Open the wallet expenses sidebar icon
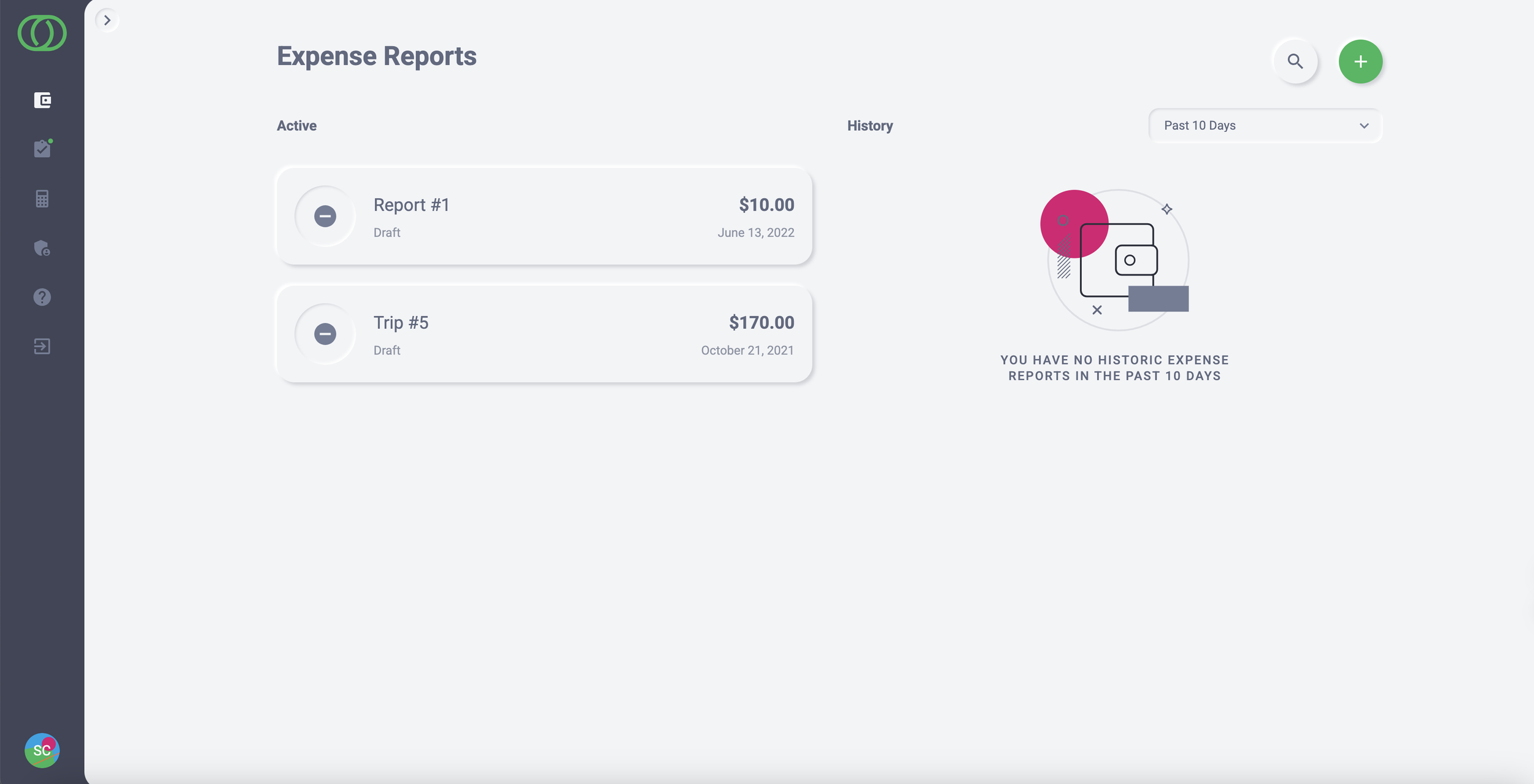1534x784 pixels. click(42, 100)
